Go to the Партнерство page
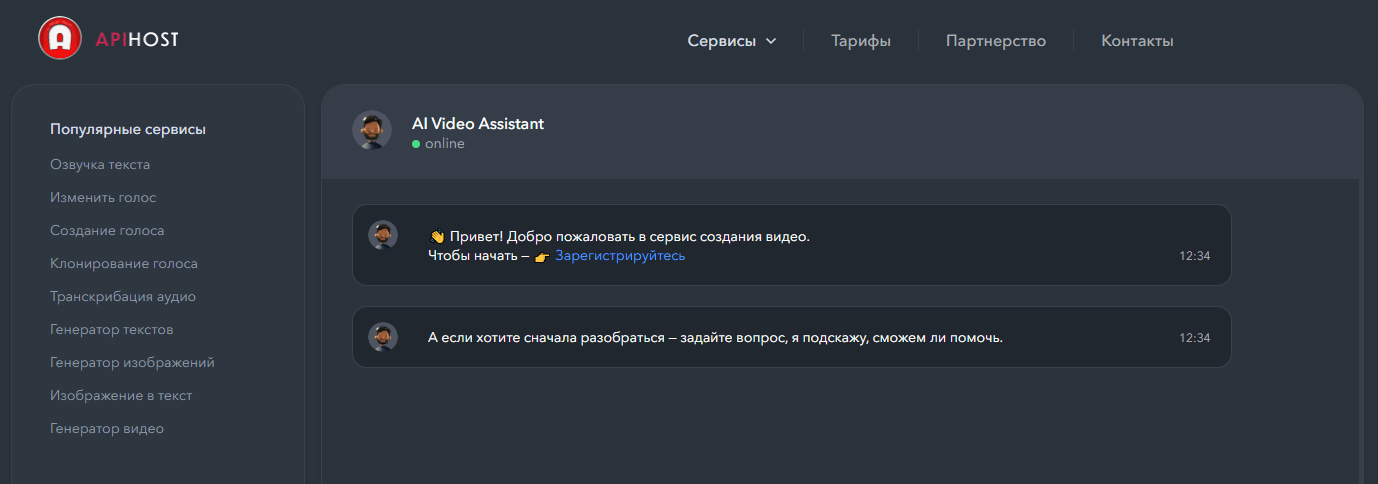 coord(995,41)
